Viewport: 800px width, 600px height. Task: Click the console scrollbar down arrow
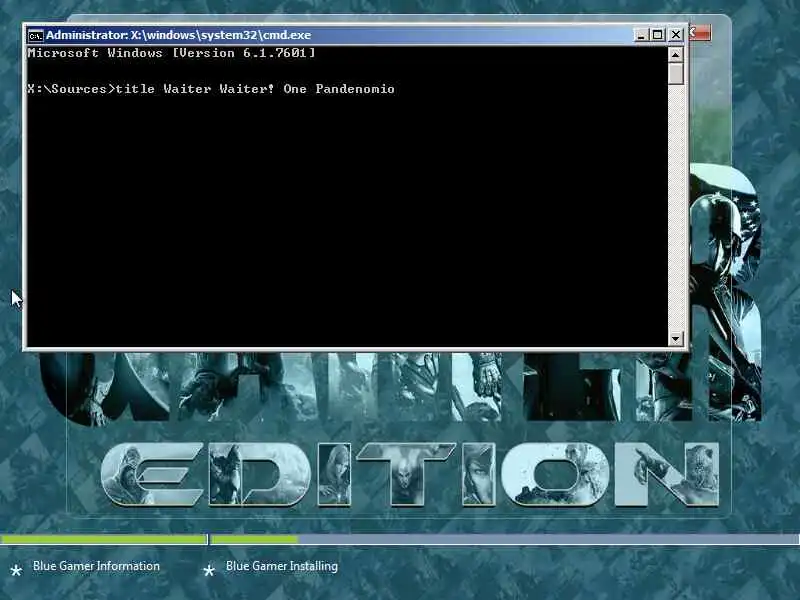(x=676, y=338)
